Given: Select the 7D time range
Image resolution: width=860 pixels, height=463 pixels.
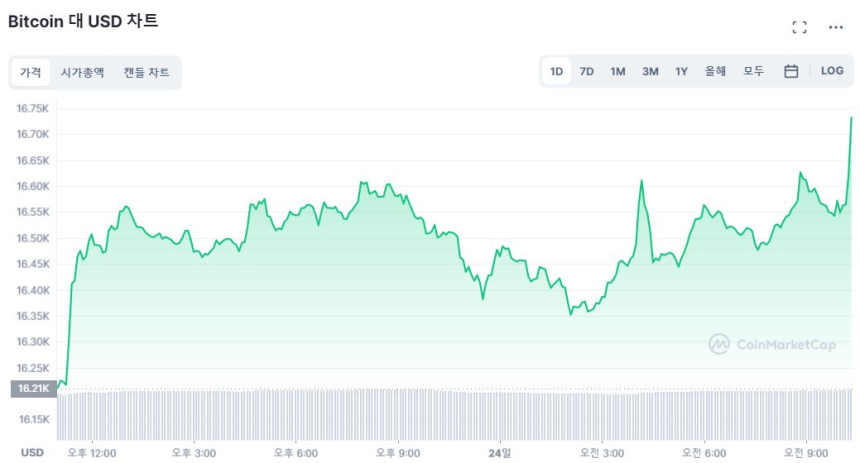Looking at the screenshot, I should click(x=586, y=71).
